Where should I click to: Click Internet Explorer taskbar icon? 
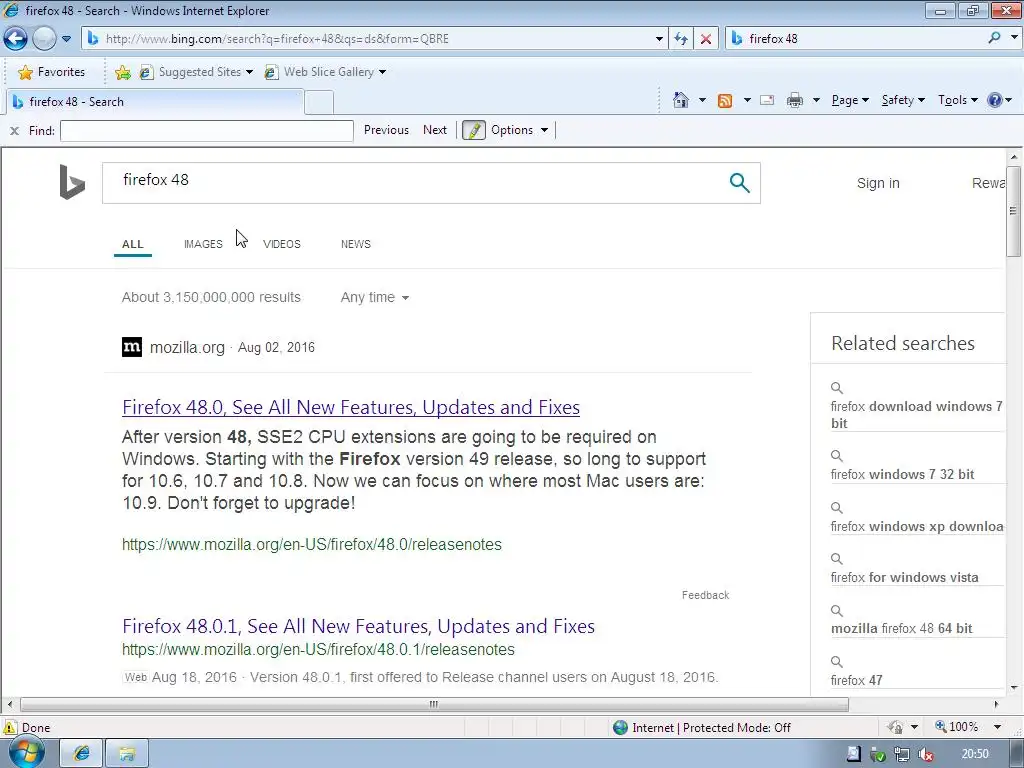point(81,754)
